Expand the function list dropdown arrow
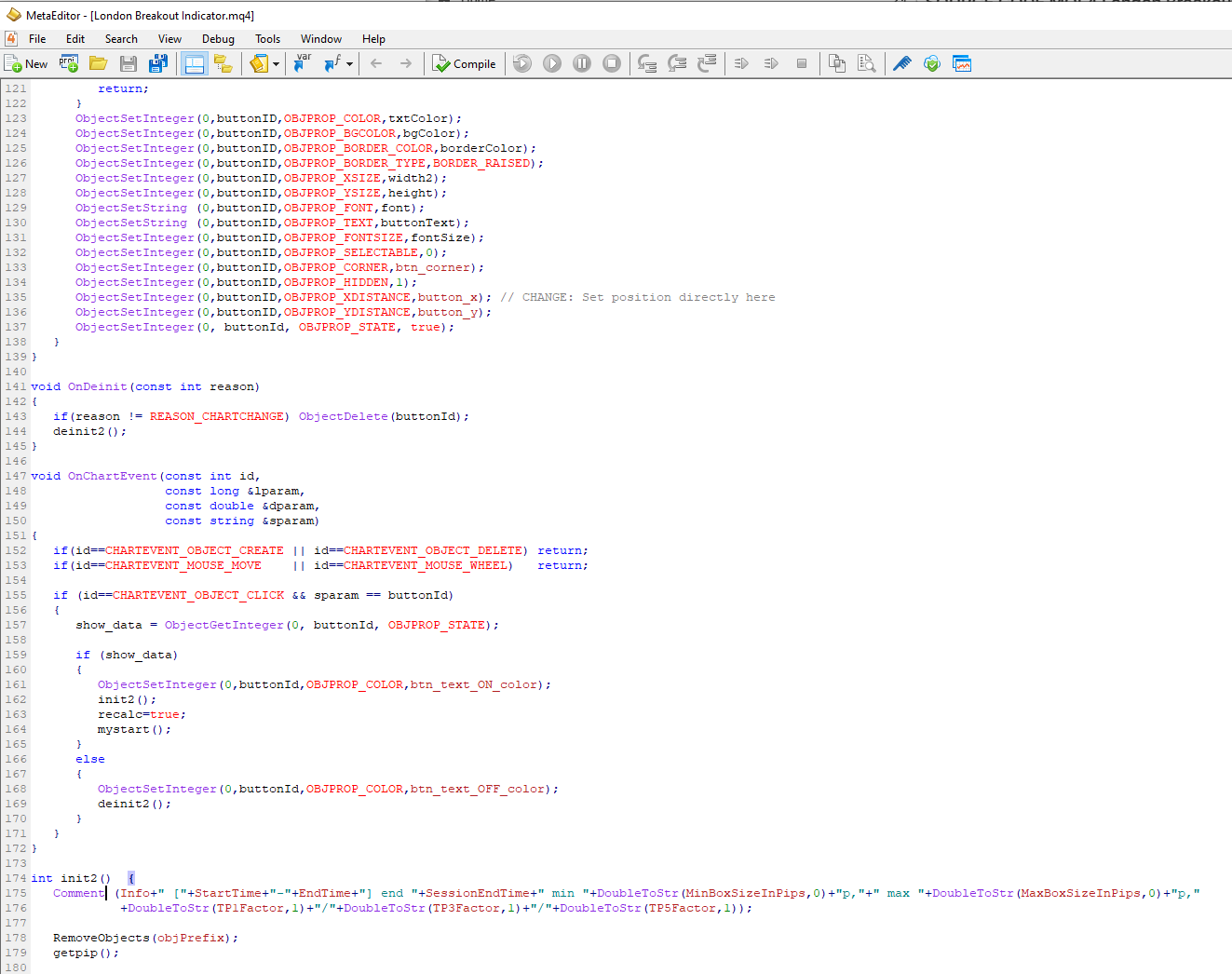Viewport: 1232px width, 974px height. (x=350, y=64)
